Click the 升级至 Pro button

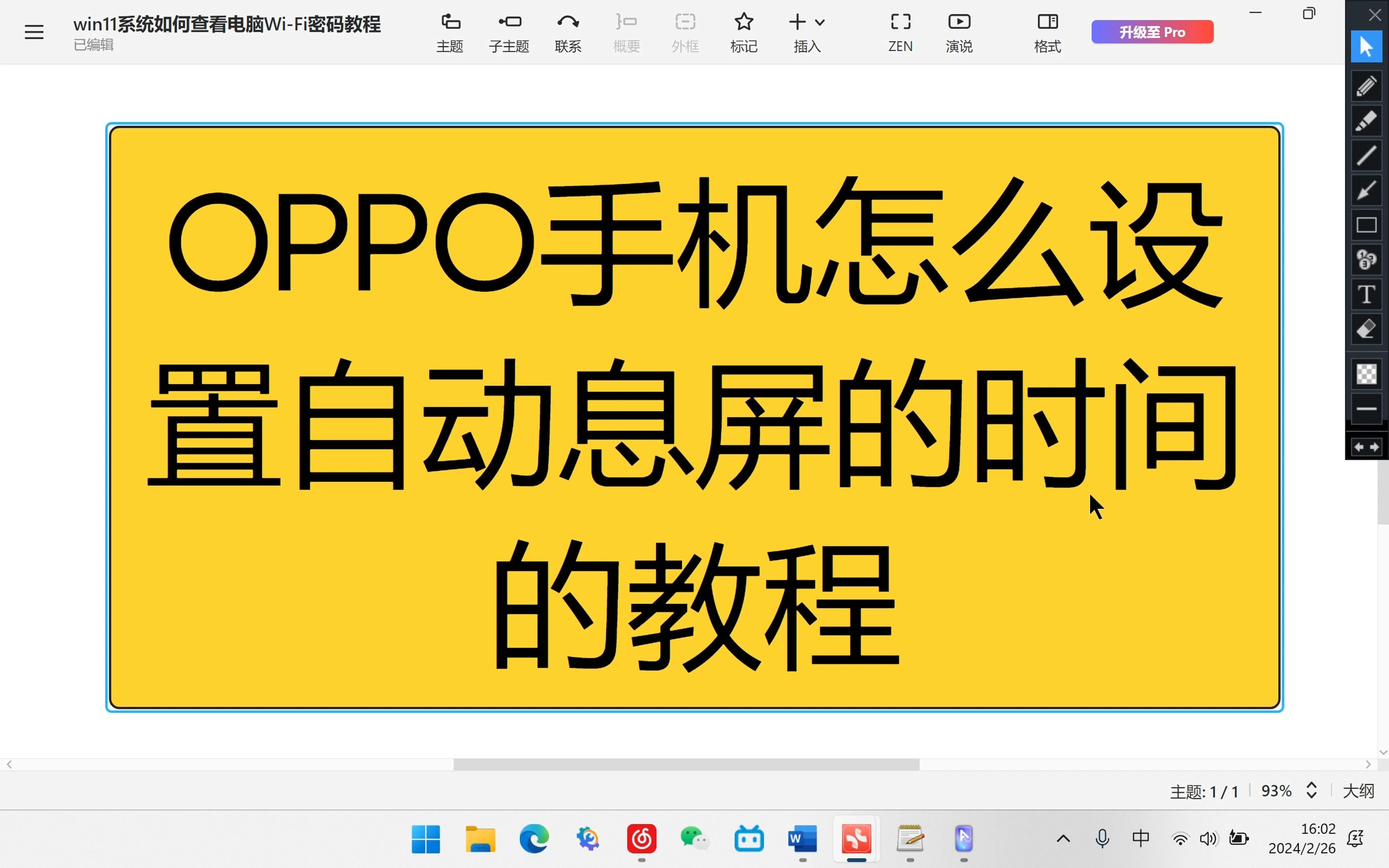(x=1152, y=32)
